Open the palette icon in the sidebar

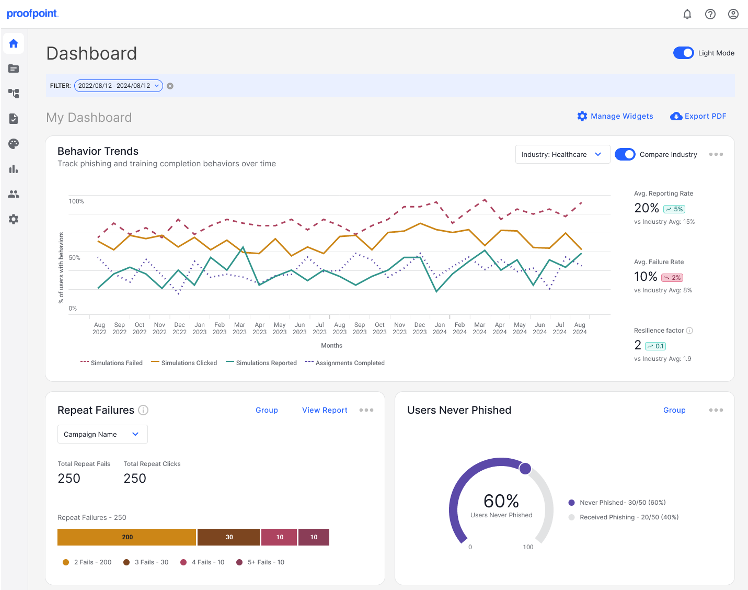13,144
